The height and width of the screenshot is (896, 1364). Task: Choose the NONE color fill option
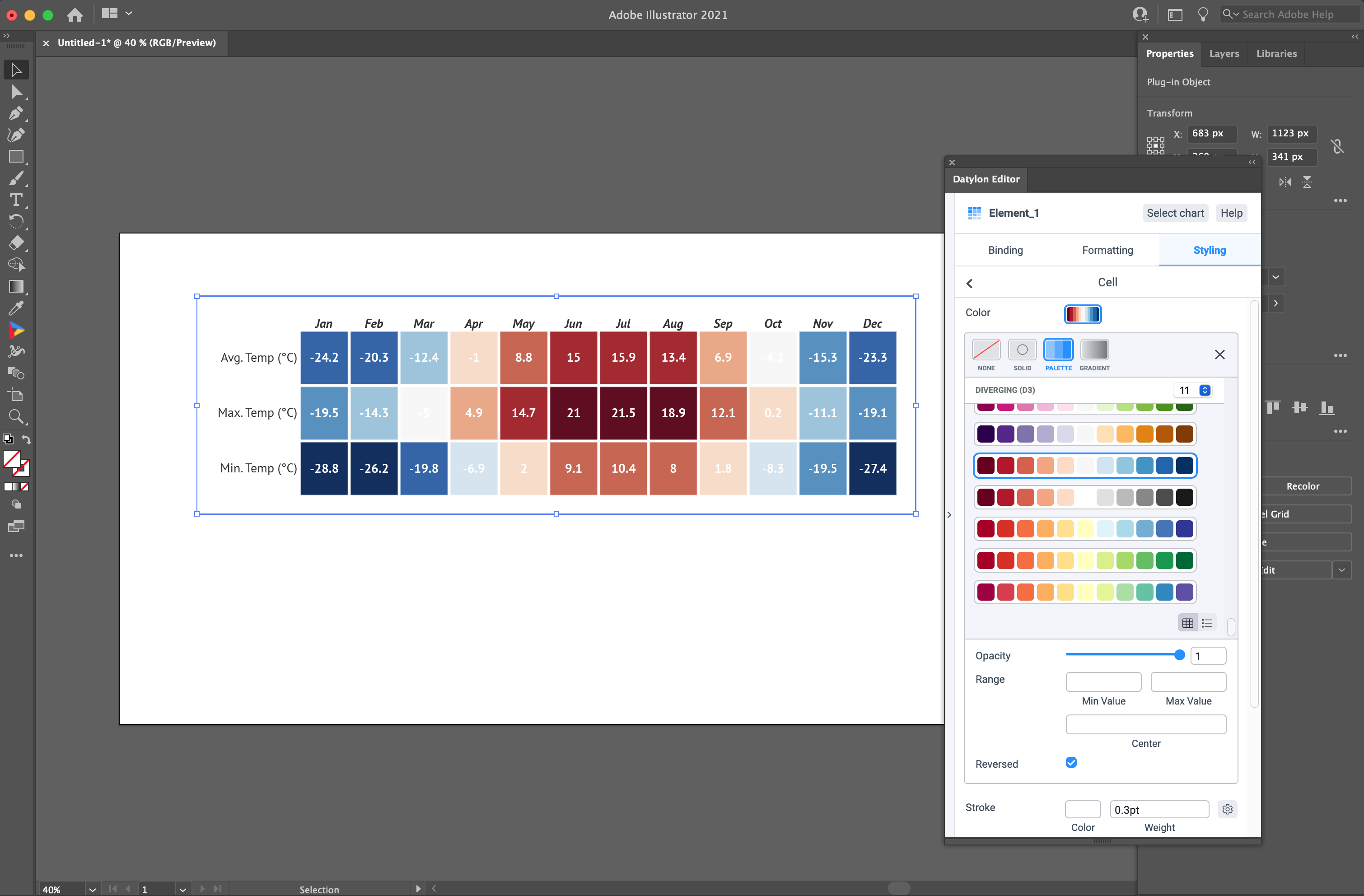[x=986, y=350]
